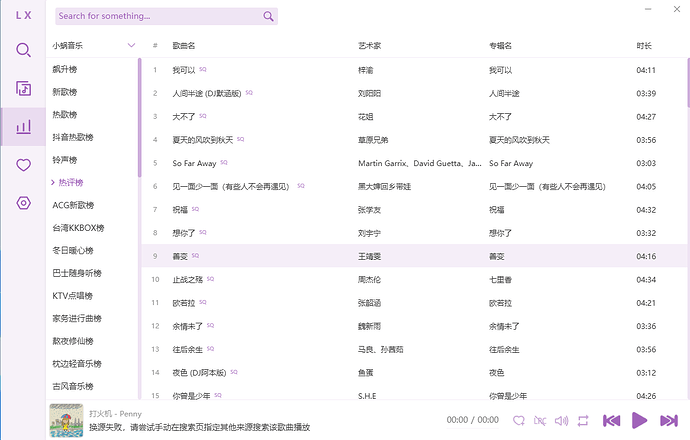
Task: Open the favorites heart icon in sidebar
Action: click(x=23, y=165)
